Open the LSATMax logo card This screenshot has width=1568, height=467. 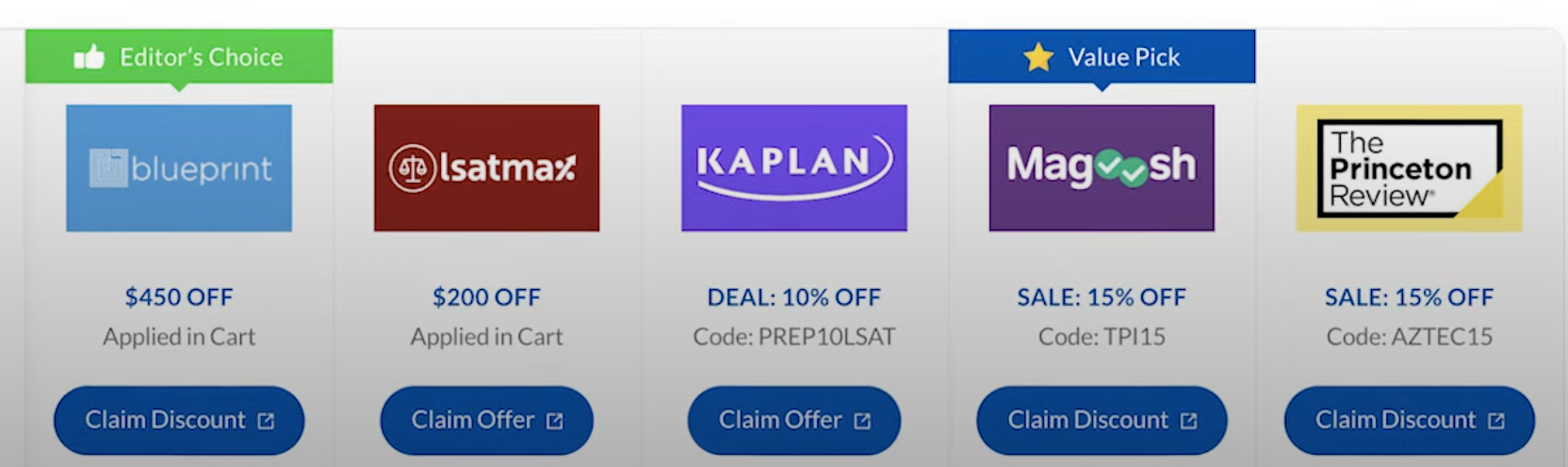click(486, 168)
